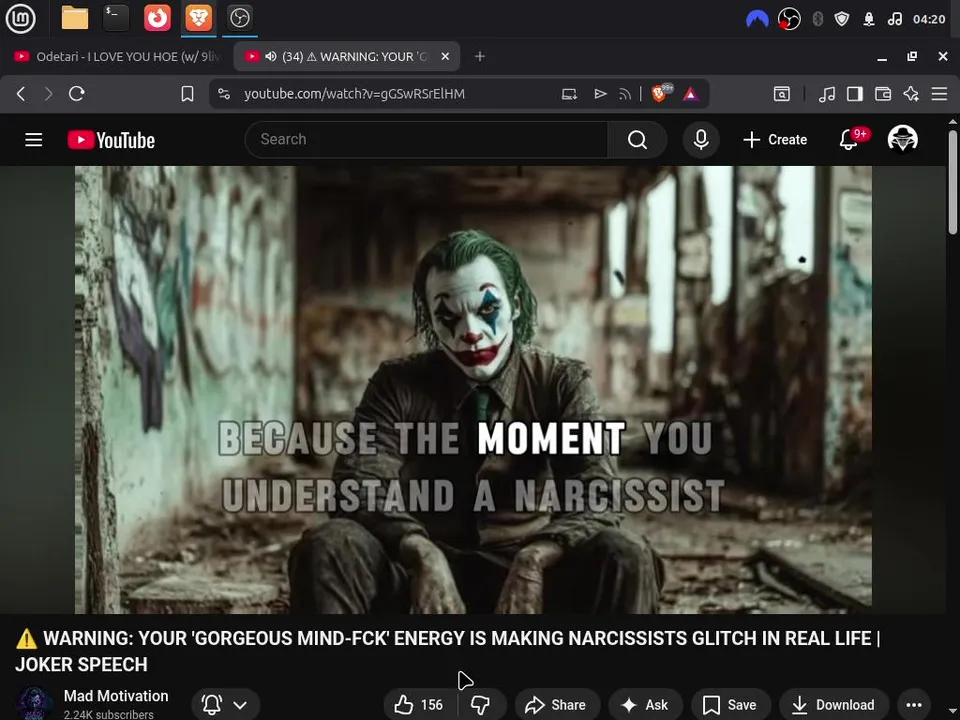Save the video to a playlist
The height and width of the screenshot is (720, 960).
pyautogui.click(x=730, y=705)
